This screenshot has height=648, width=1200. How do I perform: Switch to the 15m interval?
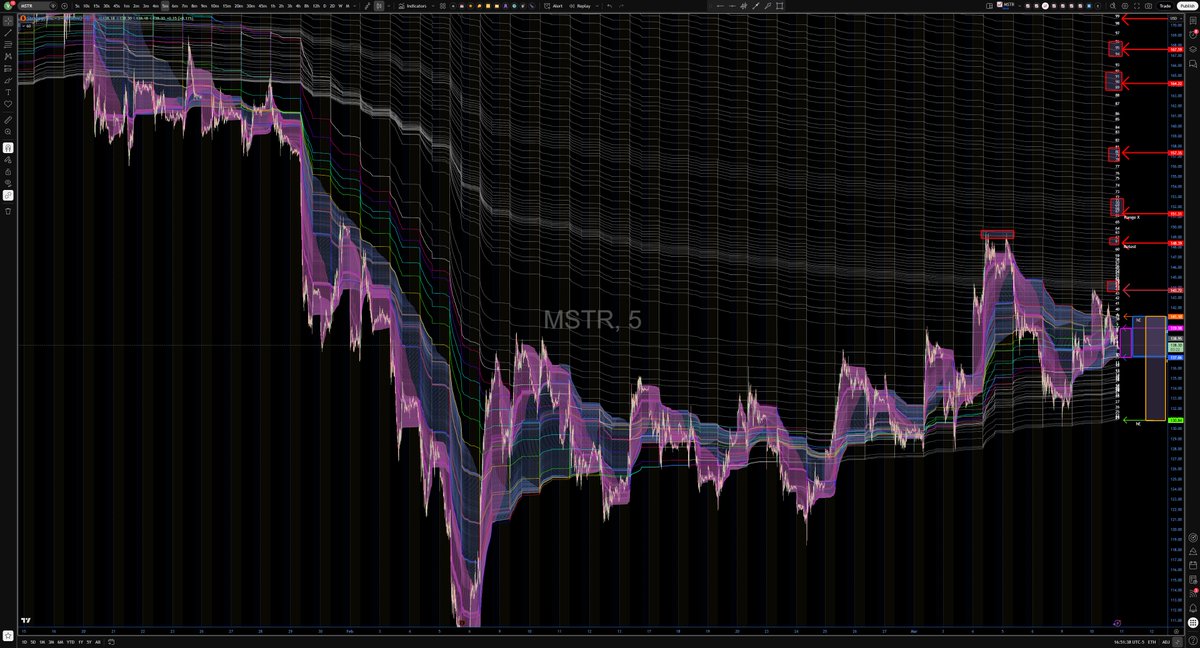click(227, 6)
